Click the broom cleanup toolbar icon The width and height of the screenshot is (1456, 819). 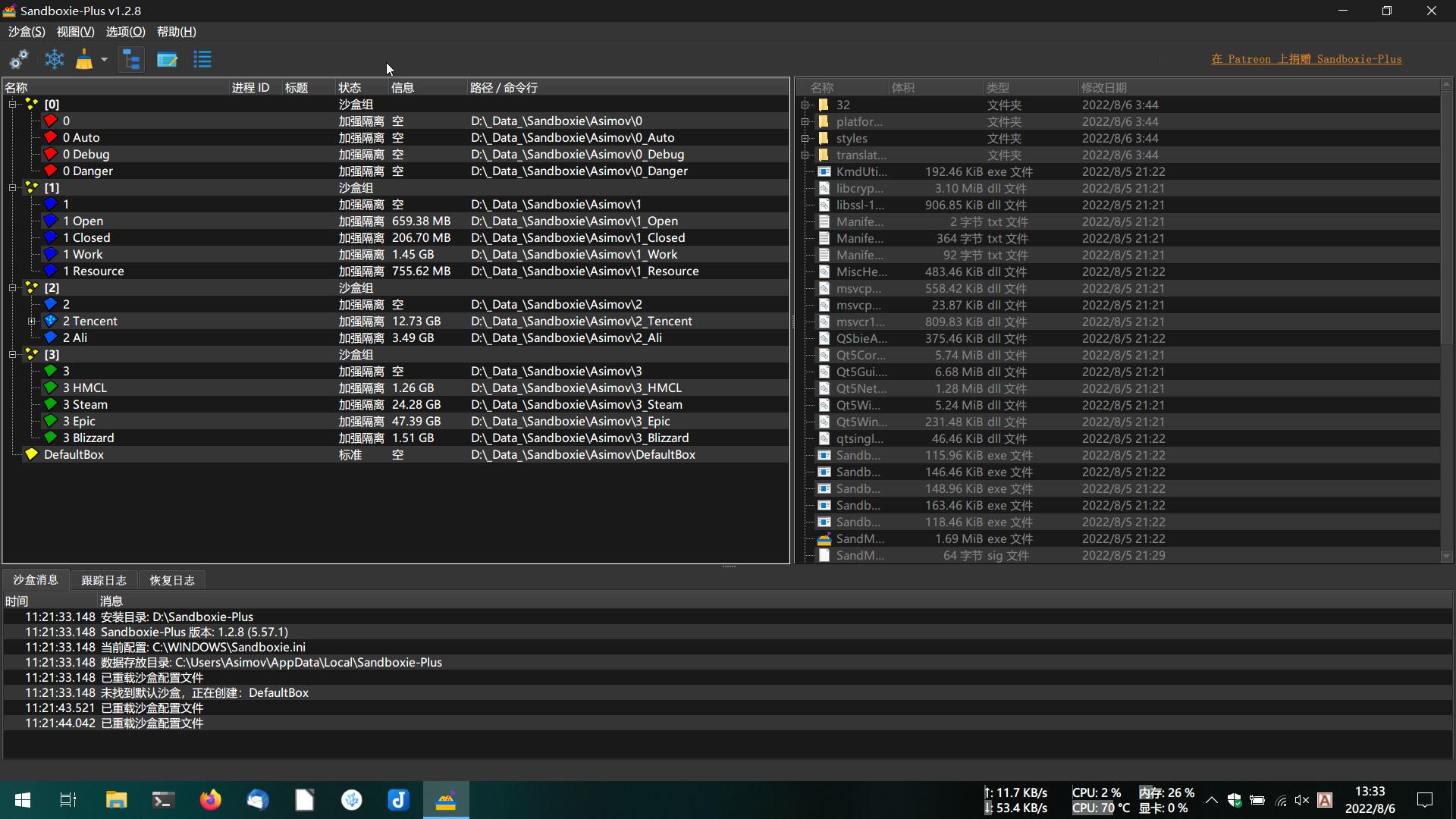[x=84, y=59]
